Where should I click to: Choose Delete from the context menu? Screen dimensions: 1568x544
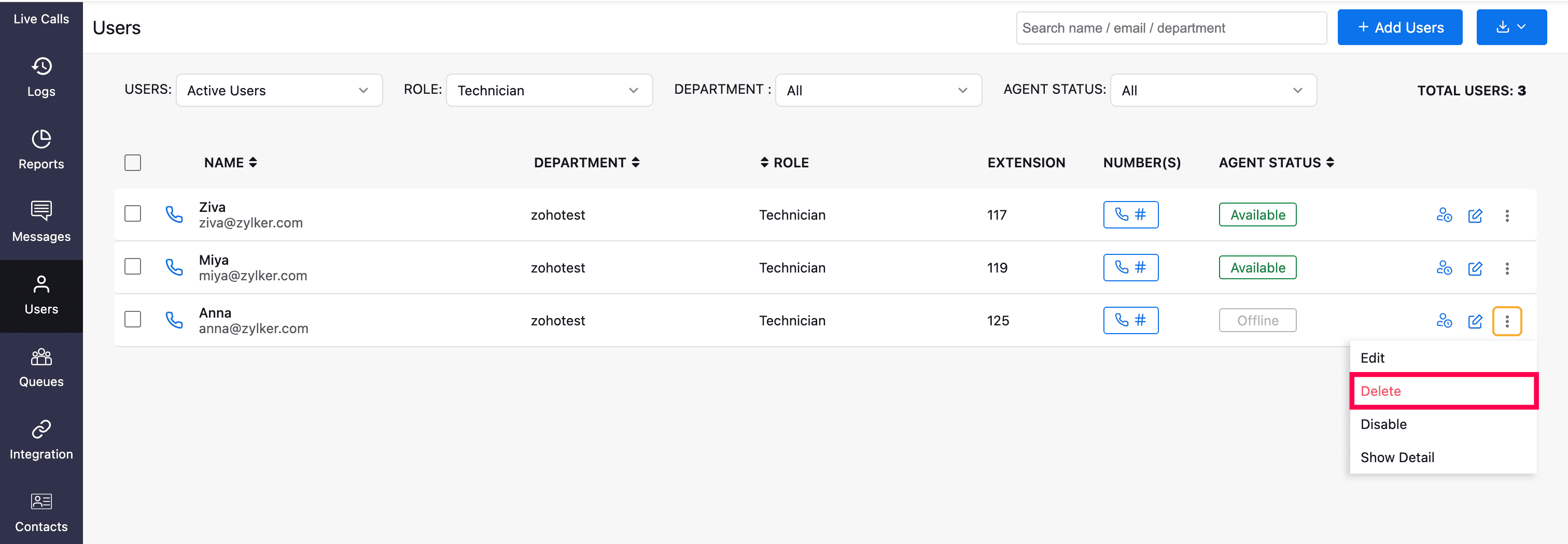(1443, 391)
